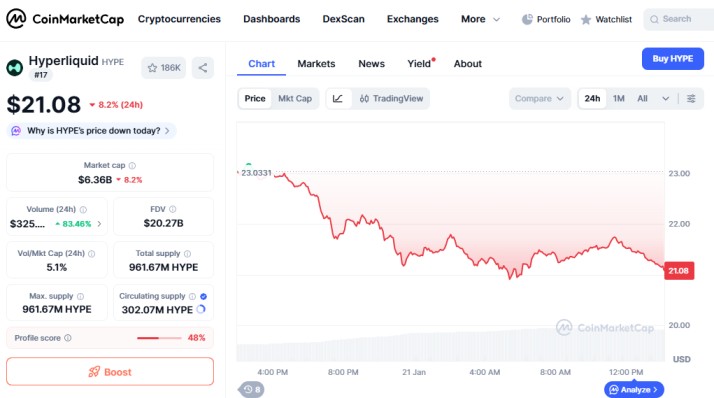Click the $20.27B FDV value
This screenshot has height=398, width=714.
pyautogui.click(x=163, y=223)
